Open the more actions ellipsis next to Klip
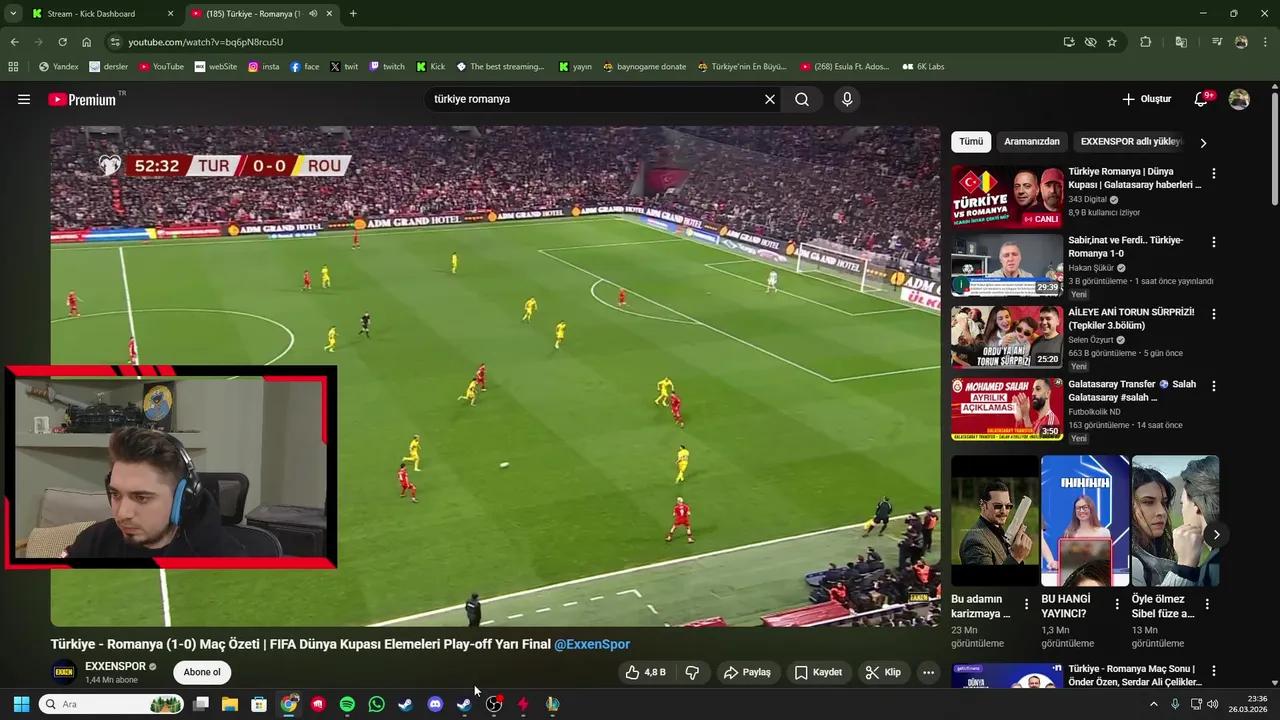The image size is (1280, 720). [x=928, y=672]
